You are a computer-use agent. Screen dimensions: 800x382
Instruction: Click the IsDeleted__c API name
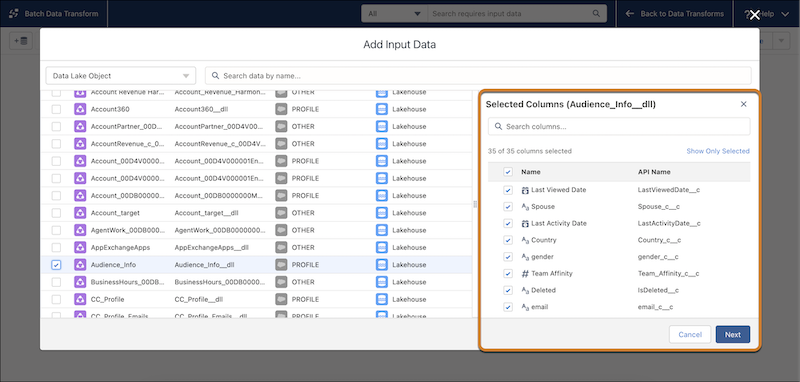tap(658, 290)
